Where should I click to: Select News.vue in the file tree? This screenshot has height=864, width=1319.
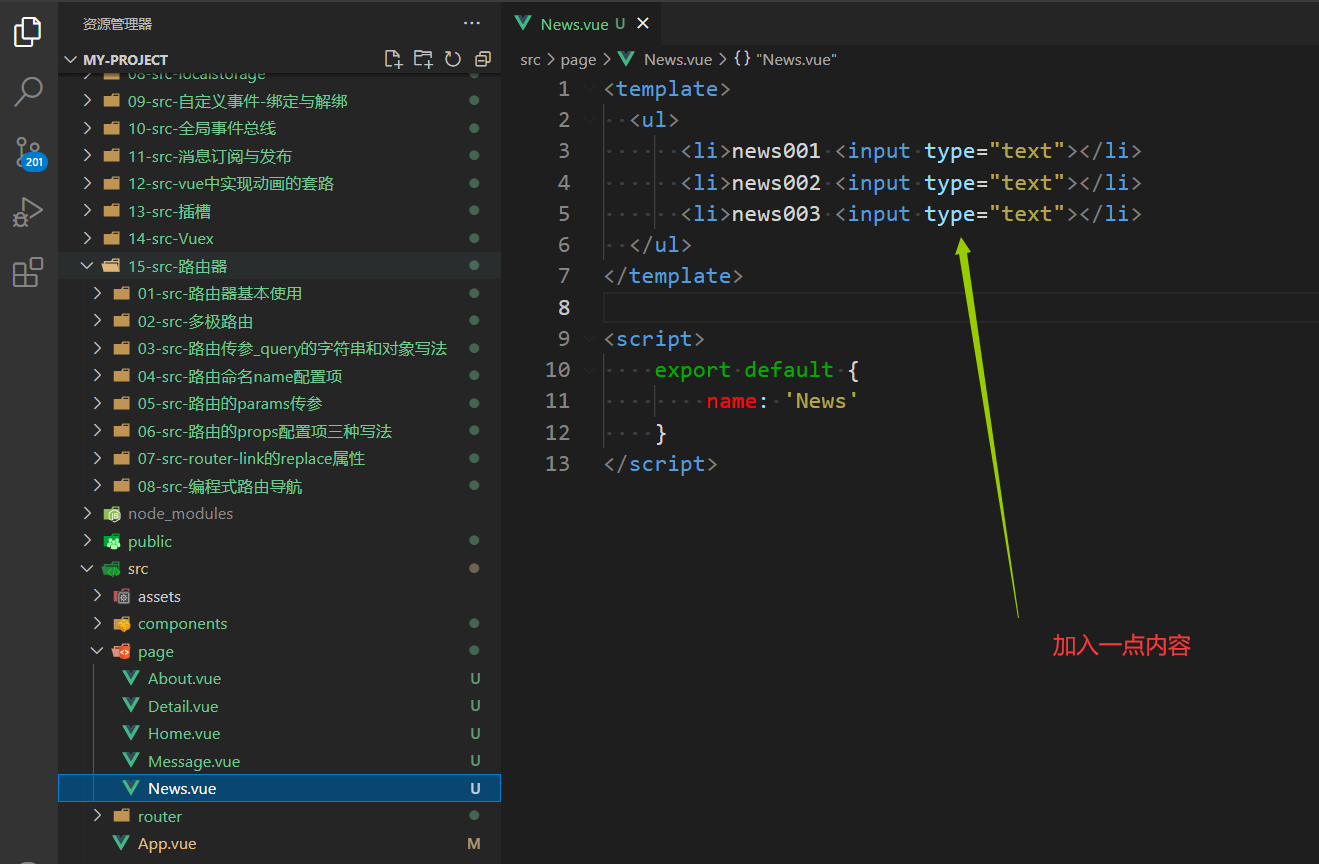click(x=280, y=788)
